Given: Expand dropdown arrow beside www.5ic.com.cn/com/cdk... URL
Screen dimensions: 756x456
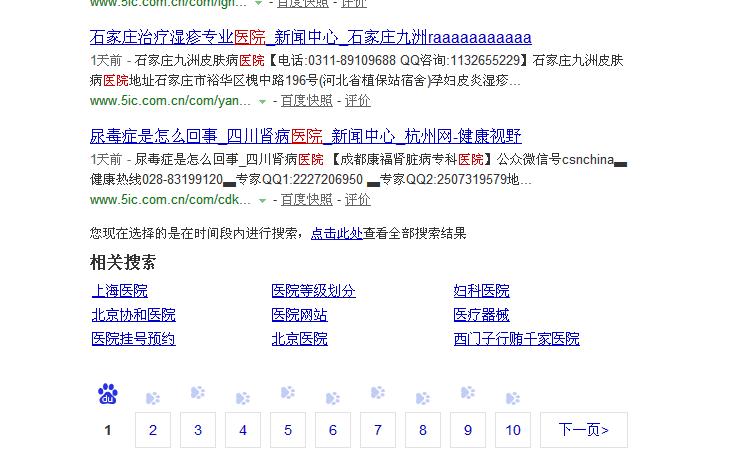Looking at the screenshot, I should pyautogui.click(x=263, y=201).
